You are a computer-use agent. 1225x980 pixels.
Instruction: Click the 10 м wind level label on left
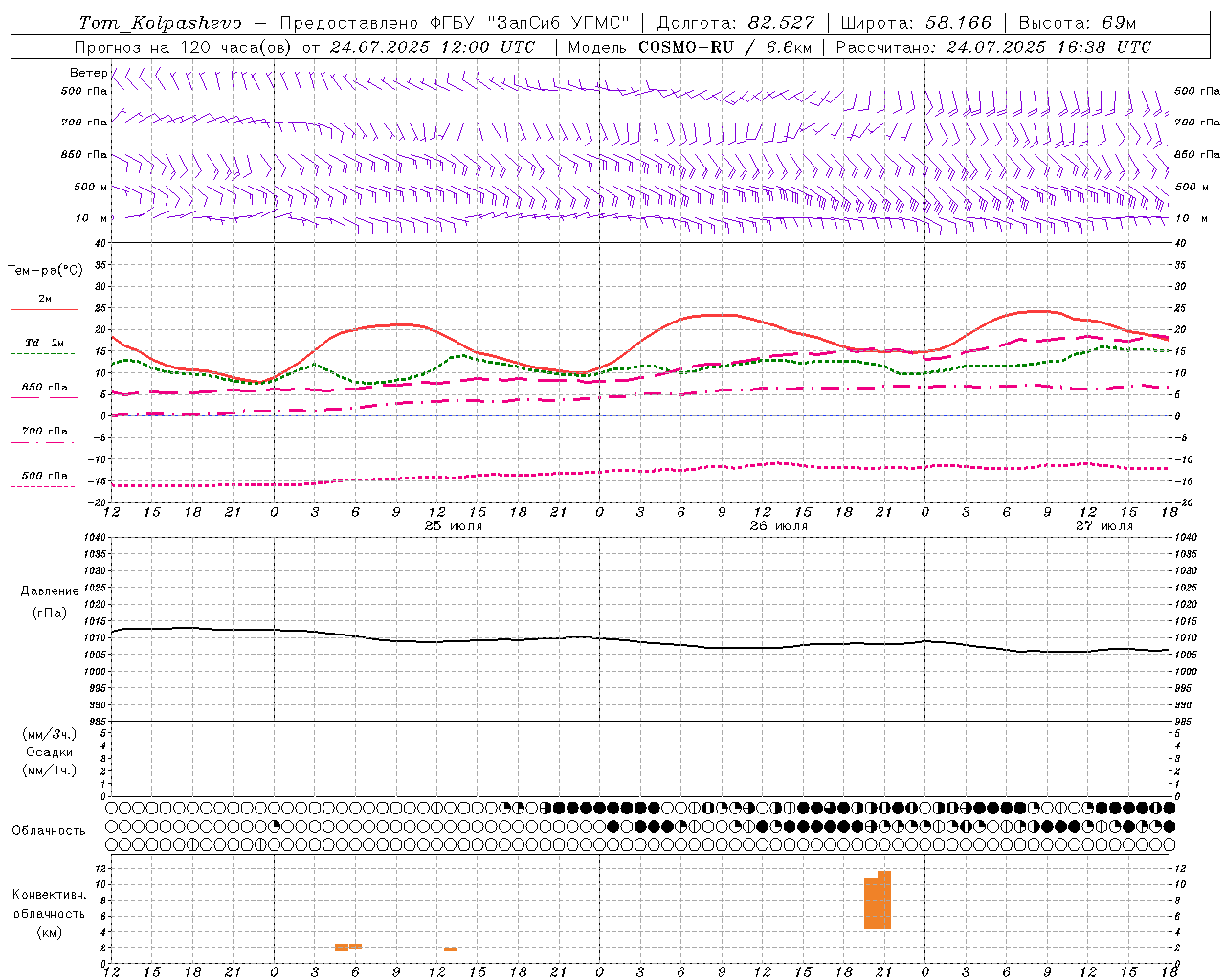point(91,219)
